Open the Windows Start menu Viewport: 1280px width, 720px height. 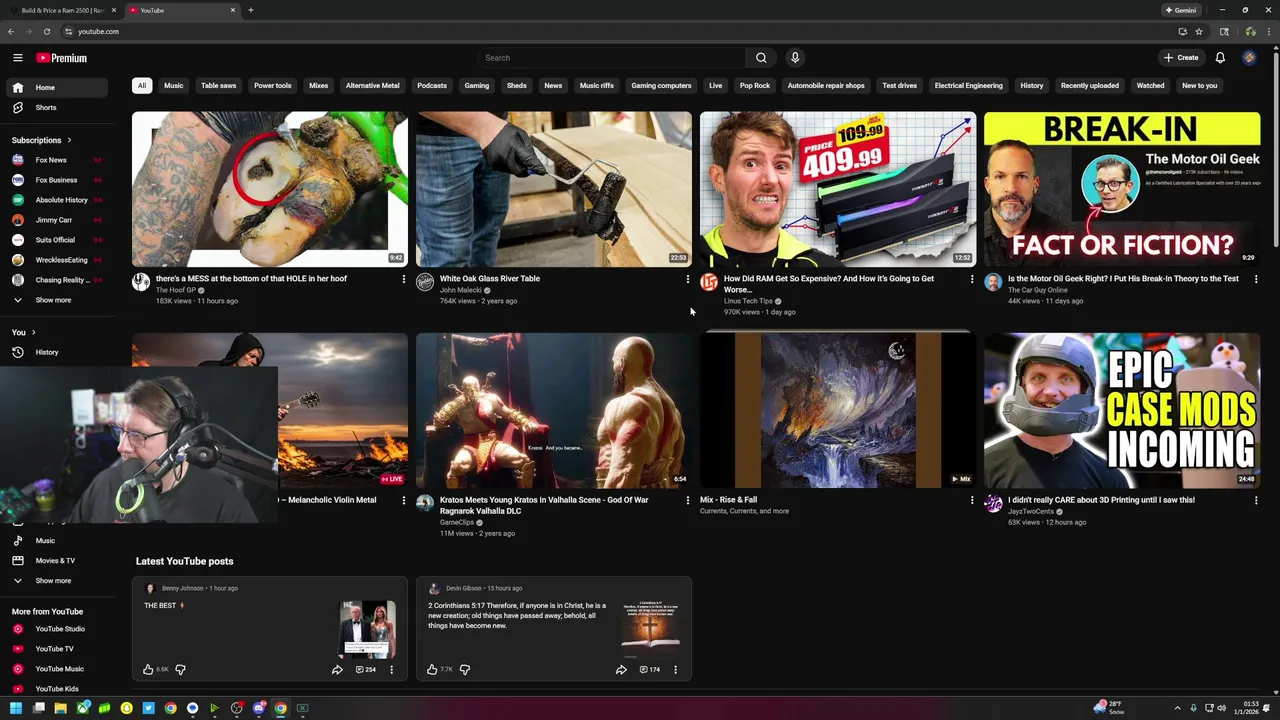click(x=16, y=708)
